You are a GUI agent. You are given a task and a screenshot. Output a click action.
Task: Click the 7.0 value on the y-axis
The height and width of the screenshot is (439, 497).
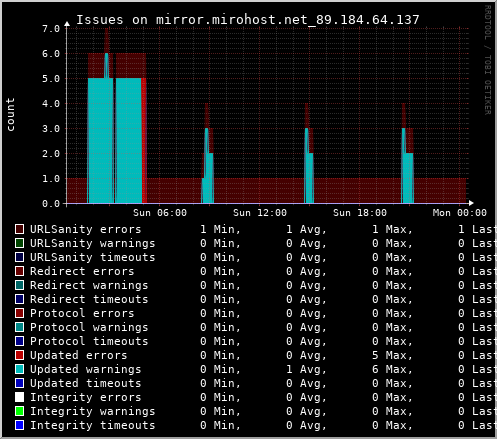point(51,29)
